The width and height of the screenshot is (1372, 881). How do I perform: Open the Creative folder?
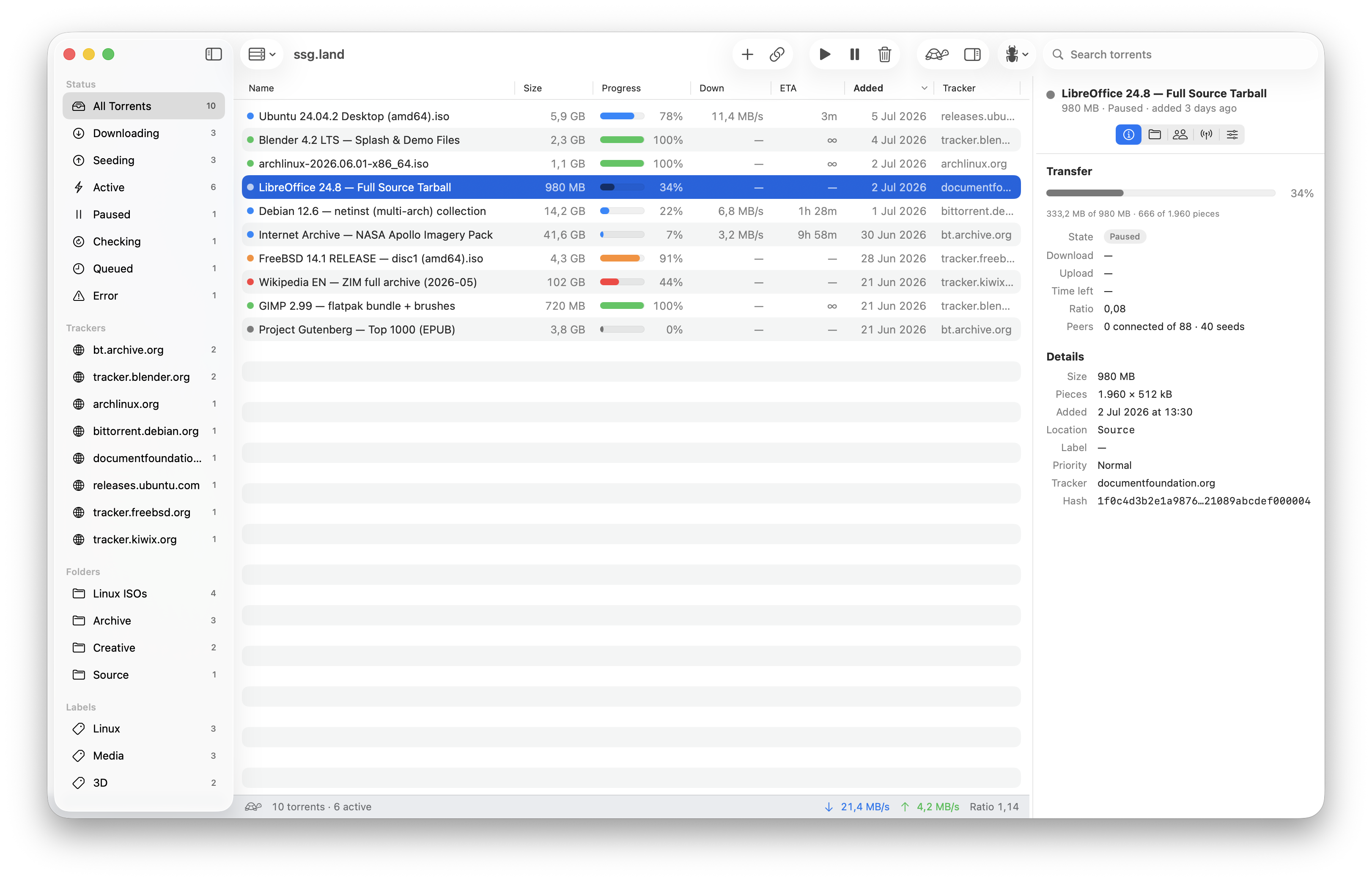[143, 647]
